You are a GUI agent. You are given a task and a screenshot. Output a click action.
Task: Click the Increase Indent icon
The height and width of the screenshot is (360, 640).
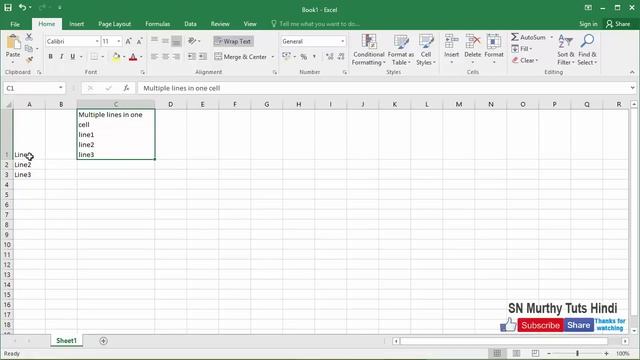coord(202,56)
